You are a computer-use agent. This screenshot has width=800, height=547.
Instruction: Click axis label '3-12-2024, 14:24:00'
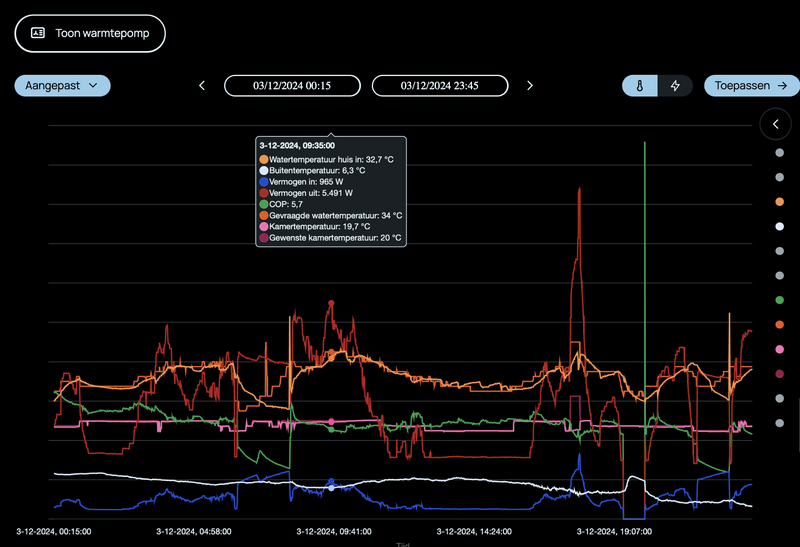tap(474, 532)
